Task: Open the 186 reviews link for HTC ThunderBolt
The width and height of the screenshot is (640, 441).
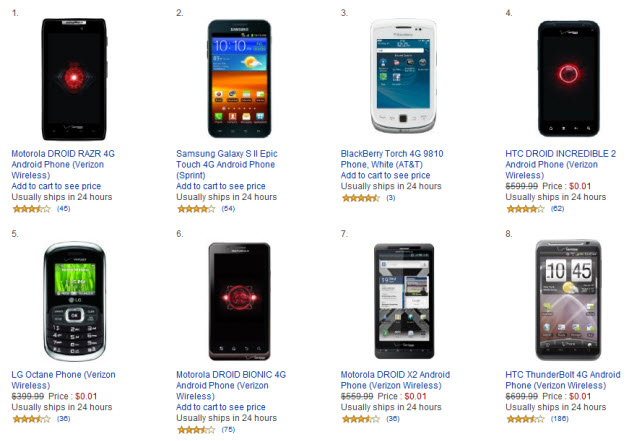Action: 559,419
